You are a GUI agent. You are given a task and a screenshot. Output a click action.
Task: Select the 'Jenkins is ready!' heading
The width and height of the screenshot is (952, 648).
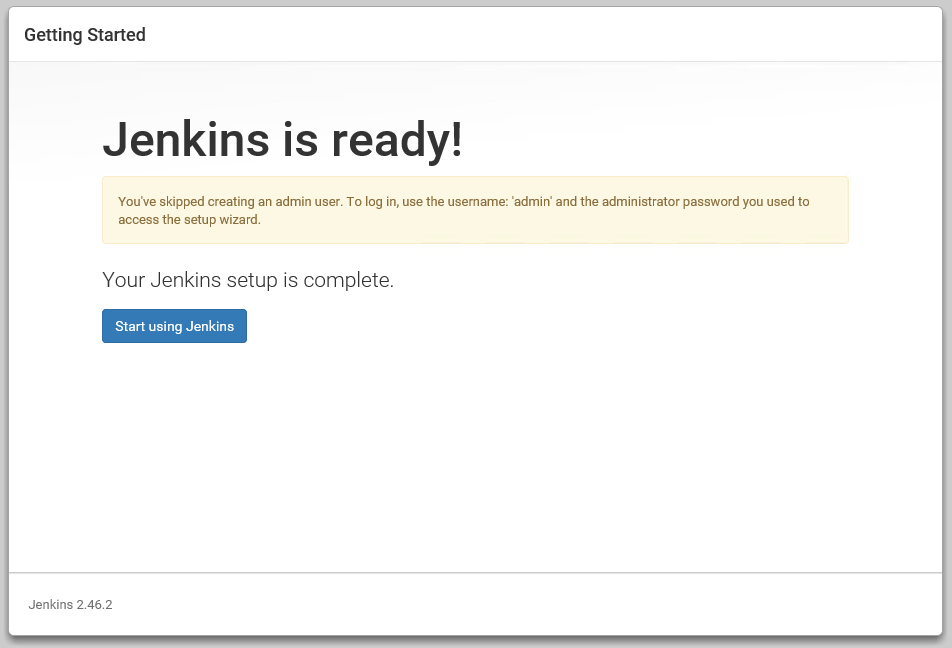(x=283, y=140)
